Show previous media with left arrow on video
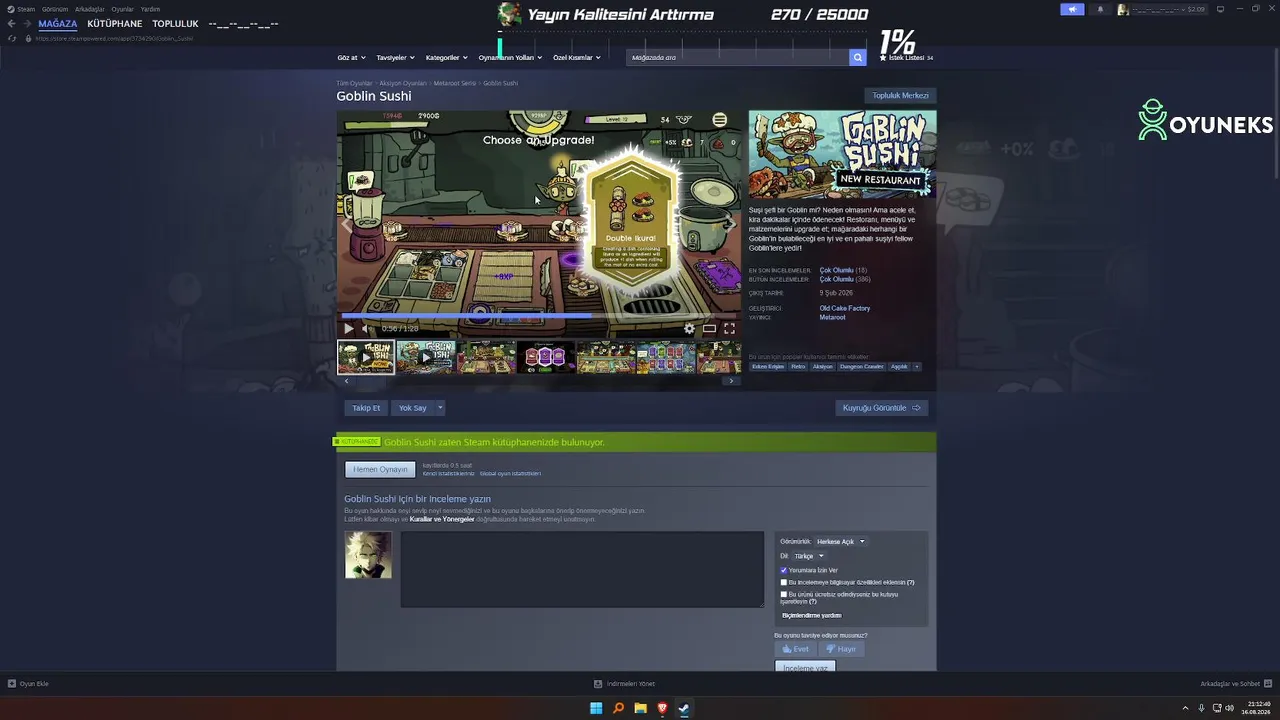The height and width of the screenshot is (720, 1280). 347,224
